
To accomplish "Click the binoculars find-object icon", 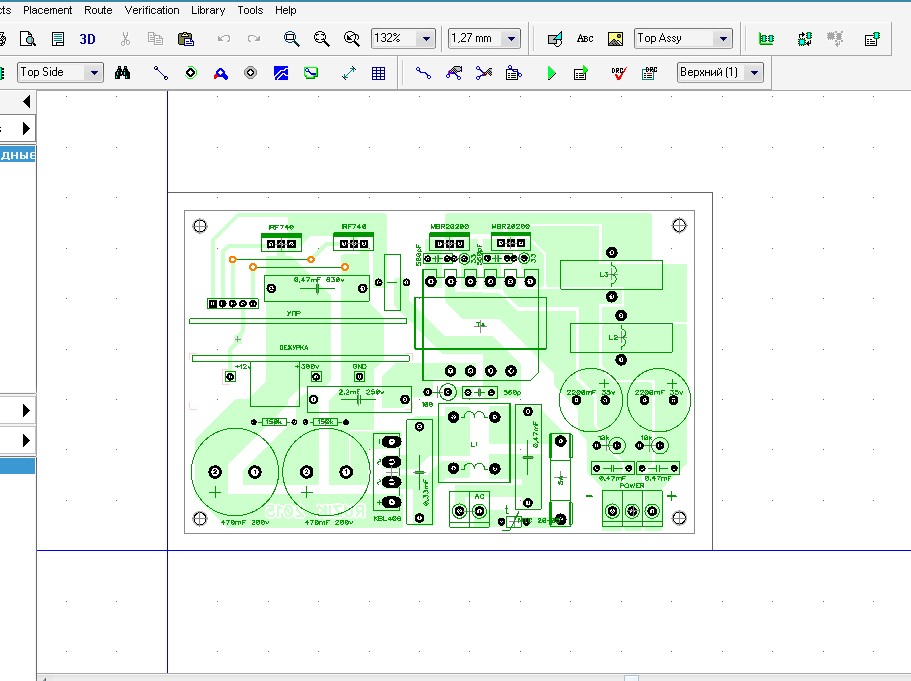I will point(123,73).
